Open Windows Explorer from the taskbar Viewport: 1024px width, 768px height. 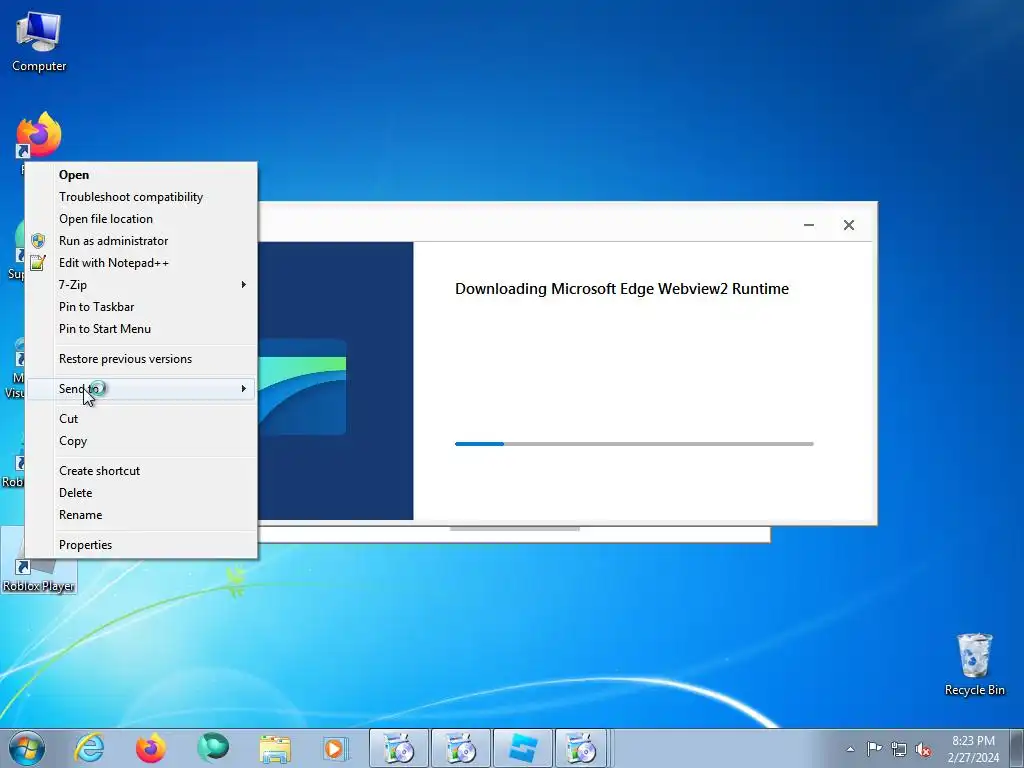(x=275, y=749)
